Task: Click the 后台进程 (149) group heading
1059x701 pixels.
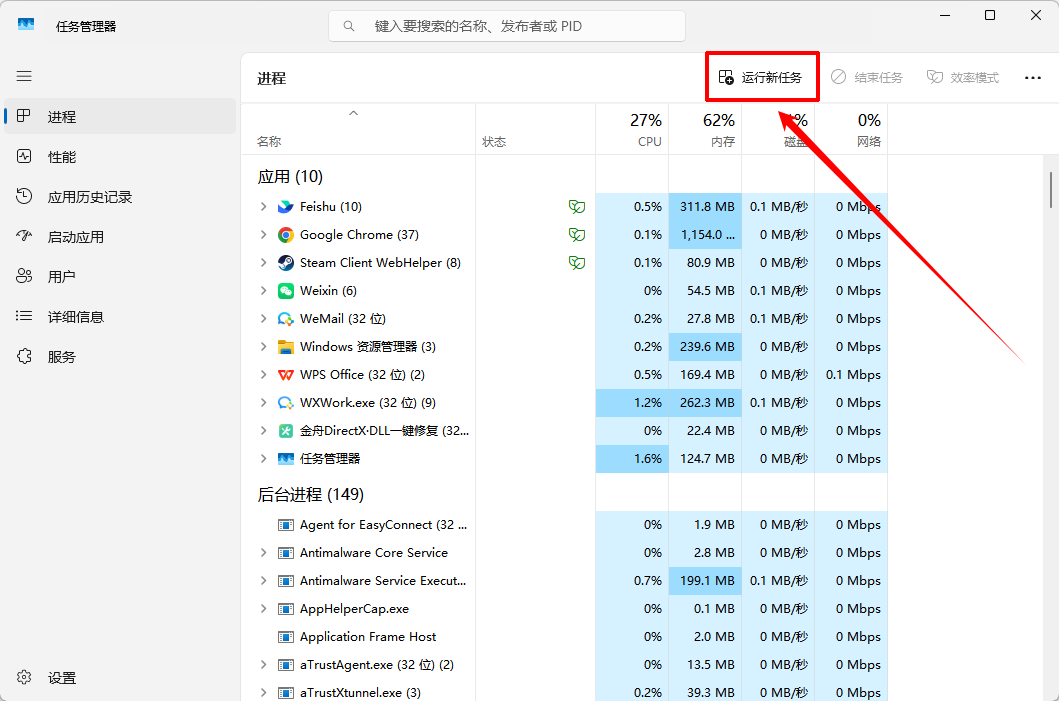Action: pyautogui.click(x=311, y=495)
